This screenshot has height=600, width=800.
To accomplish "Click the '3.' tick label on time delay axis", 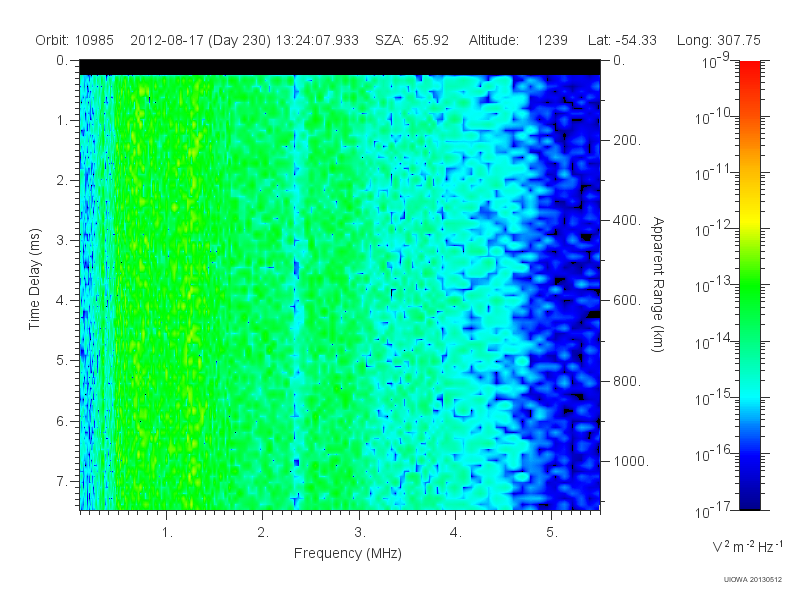I will click(x=62, y=240).
